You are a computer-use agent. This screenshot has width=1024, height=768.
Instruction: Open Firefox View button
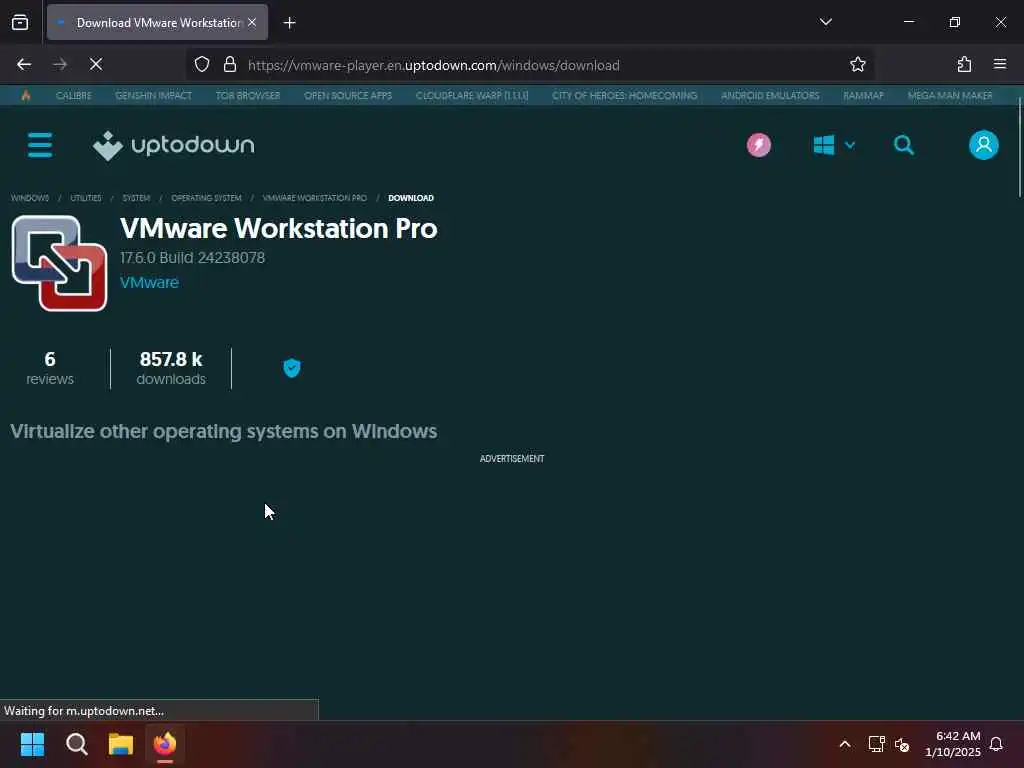click(x=20, y=23)
